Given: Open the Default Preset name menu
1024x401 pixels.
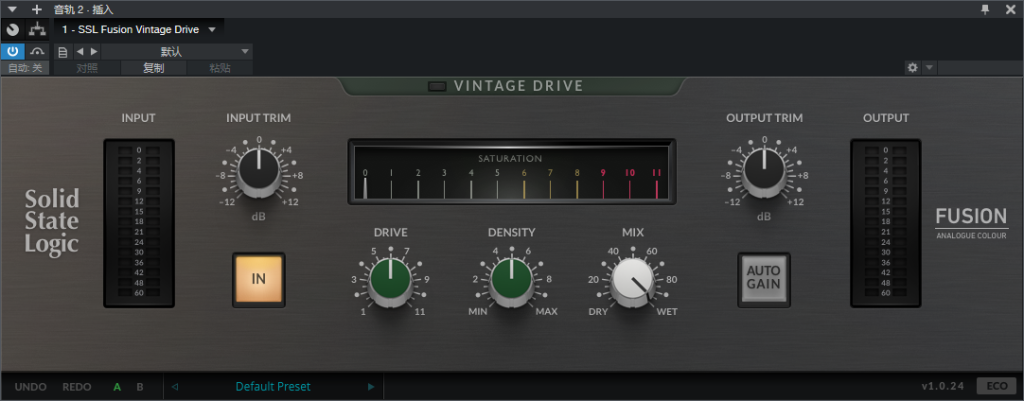Looking at the screenshot, I should (273, 387).
